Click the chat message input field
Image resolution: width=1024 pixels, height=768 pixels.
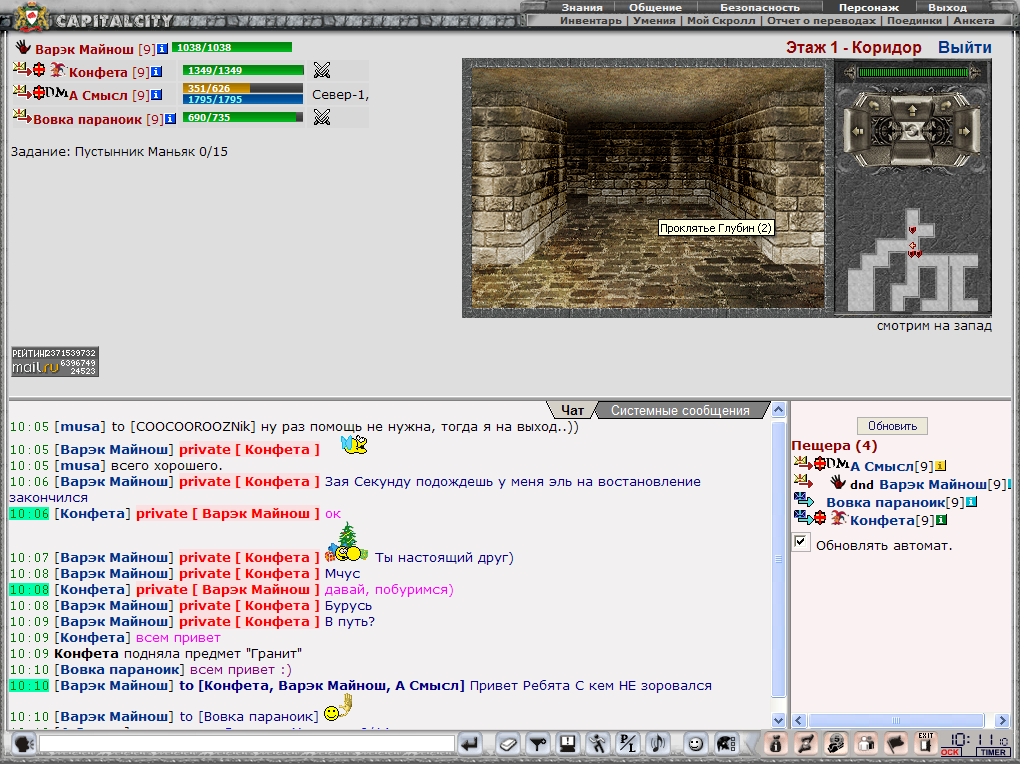click(246, 743)
